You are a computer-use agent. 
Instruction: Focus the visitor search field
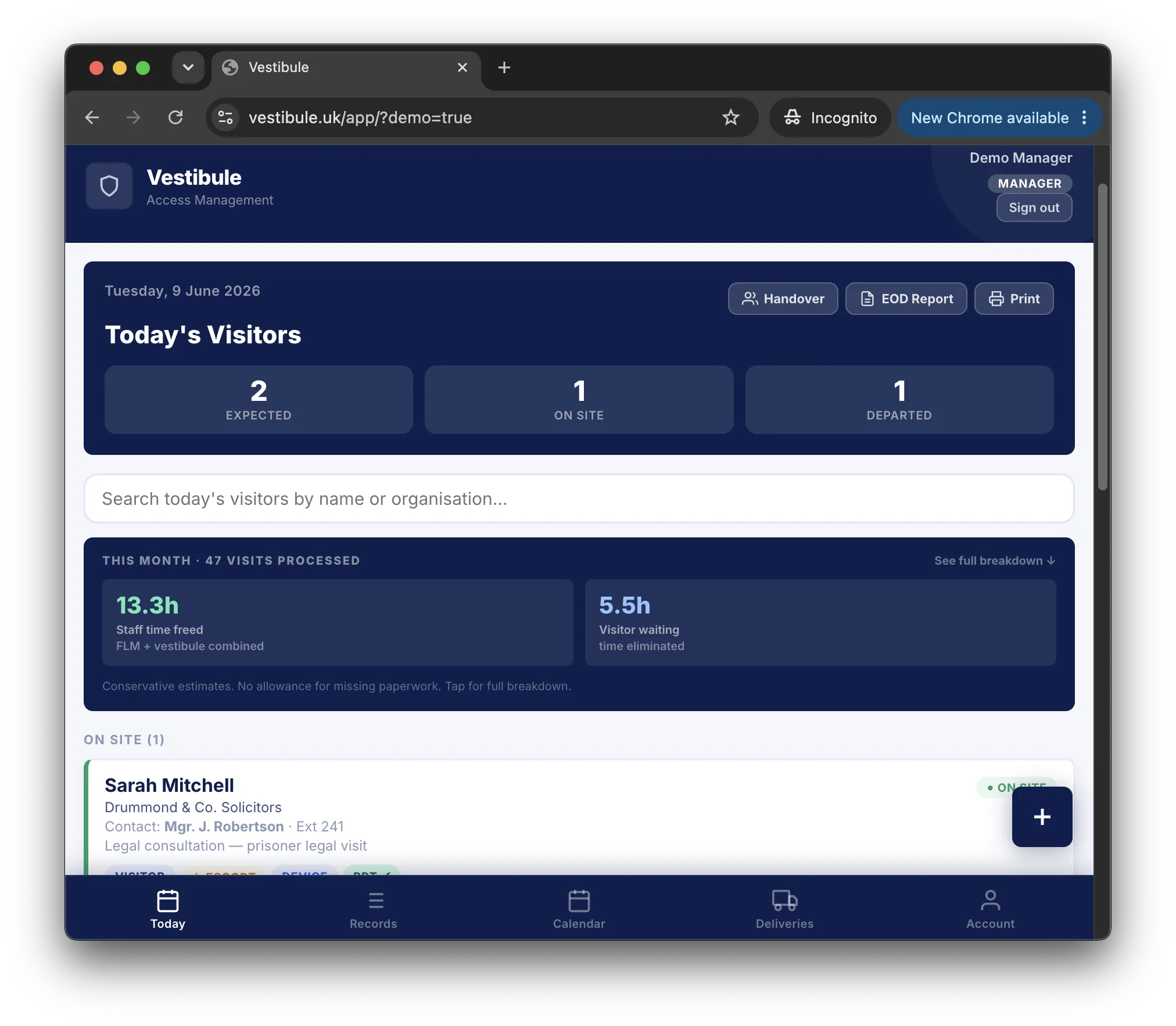[579, 499]
